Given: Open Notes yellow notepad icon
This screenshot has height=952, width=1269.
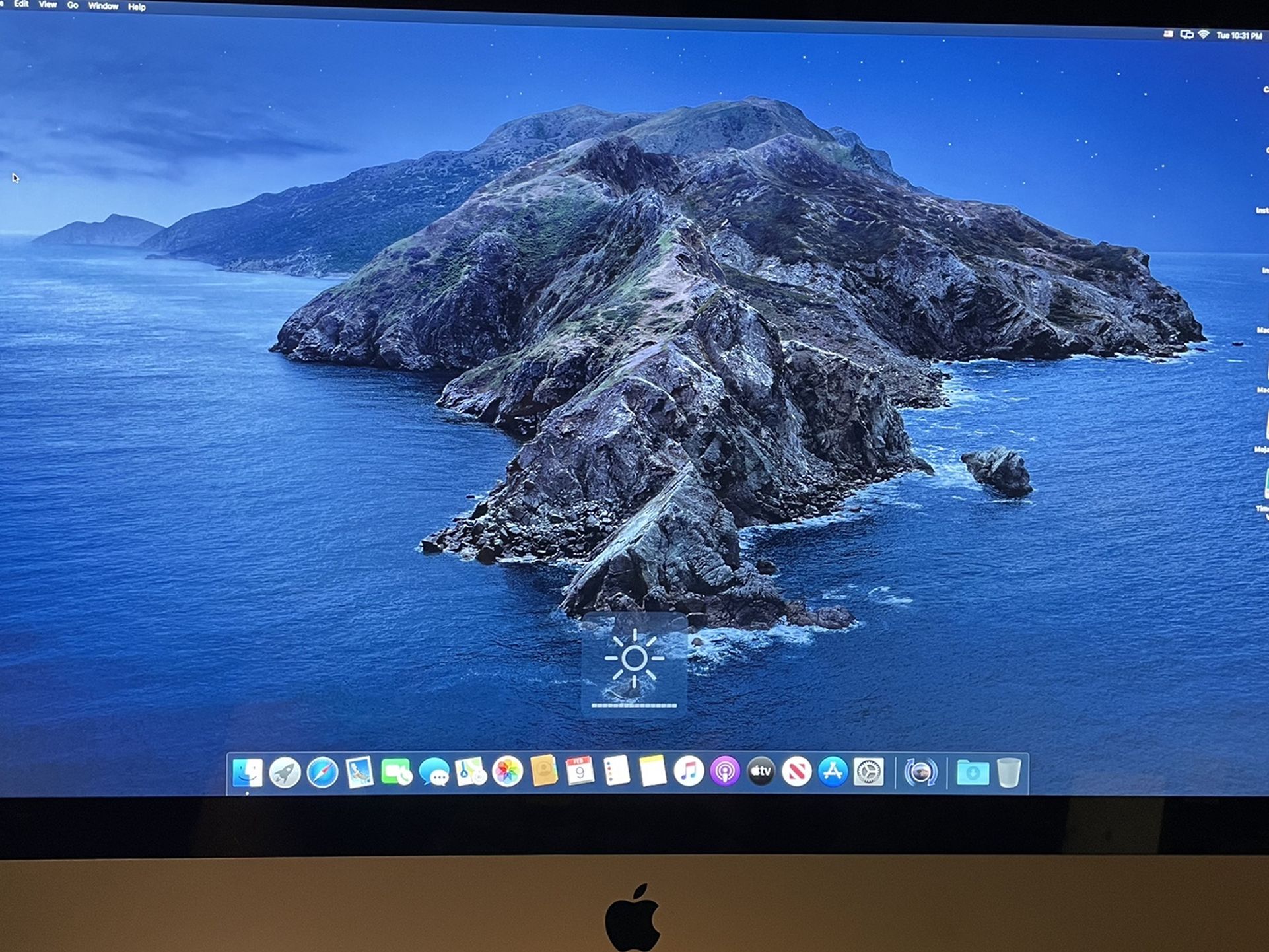Looking at the screenshot, I should click(x=653, y=770).
